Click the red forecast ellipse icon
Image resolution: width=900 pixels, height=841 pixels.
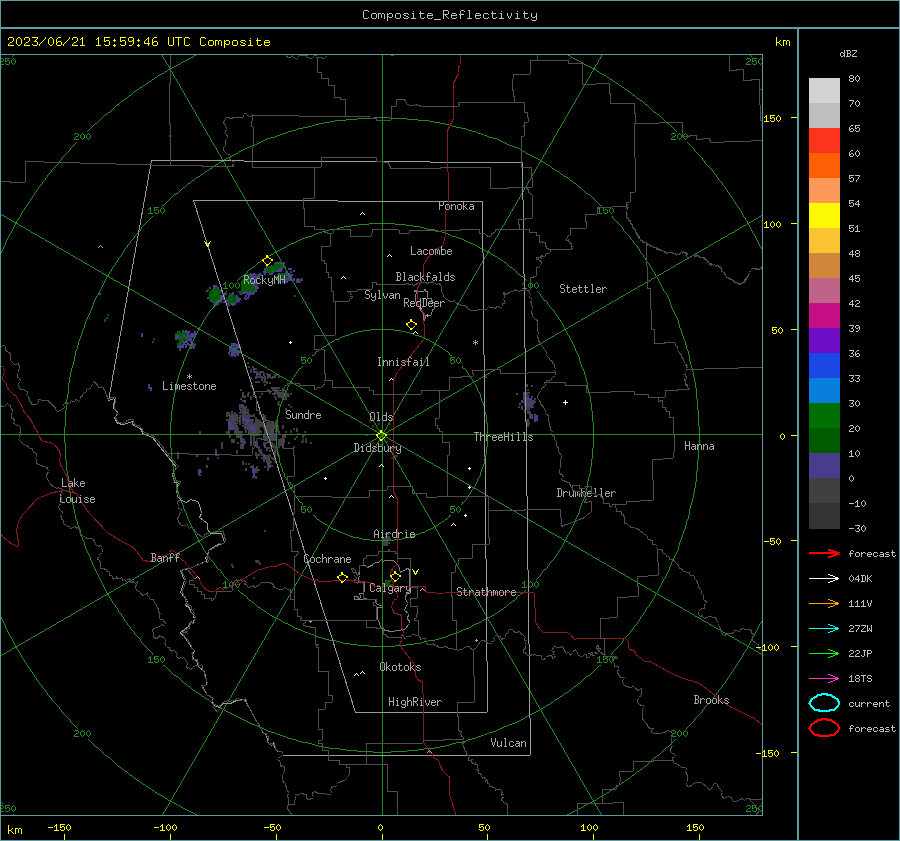coord(824,728)
